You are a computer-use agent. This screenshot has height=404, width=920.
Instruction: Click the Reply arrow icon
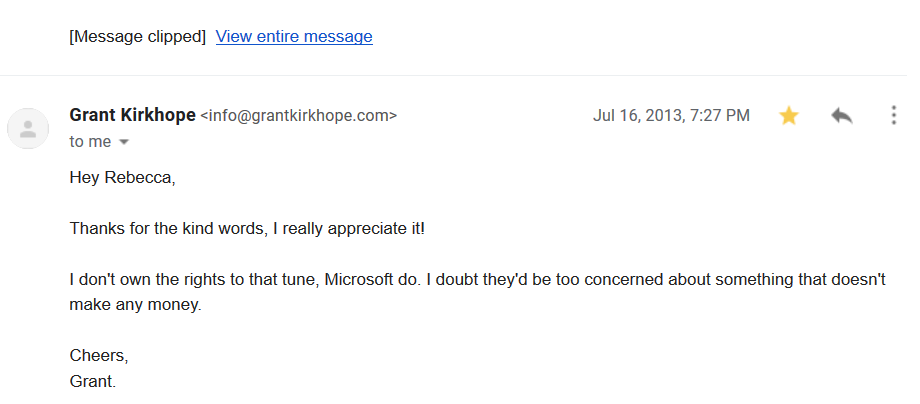841,116
